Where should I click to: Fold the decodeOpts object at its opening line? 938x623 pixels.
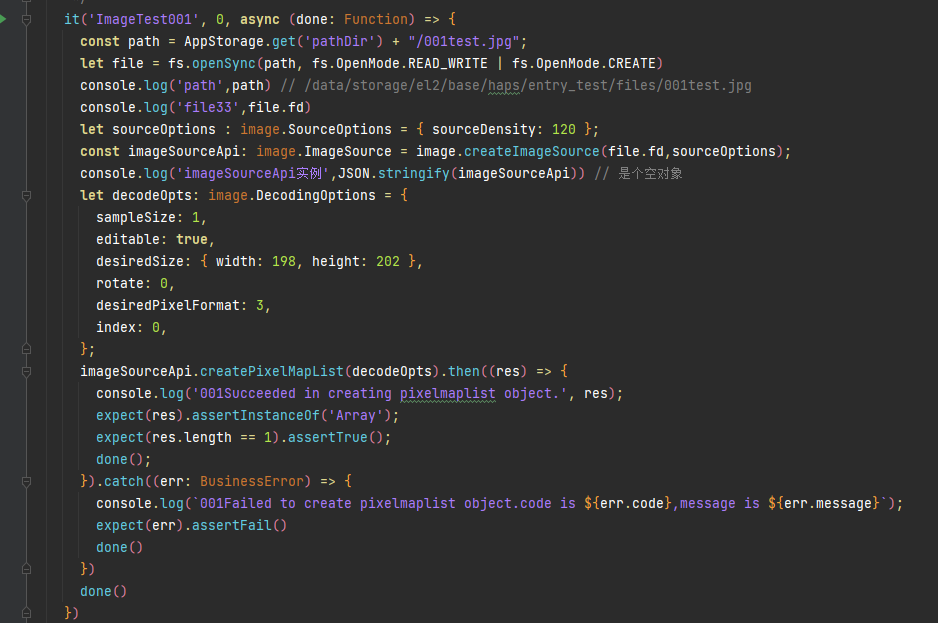point(26,196)
